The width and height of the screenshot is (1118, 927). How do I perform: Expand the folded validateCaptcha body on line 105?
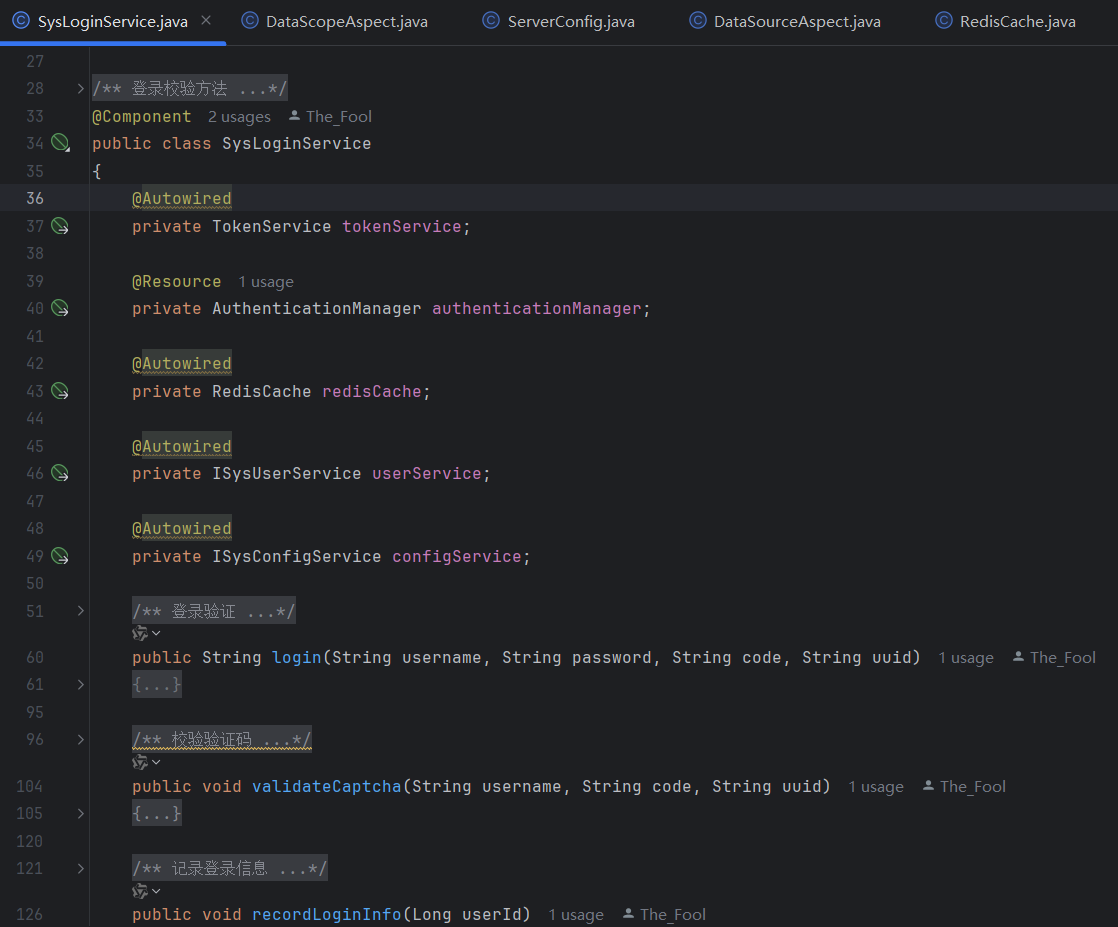pyautogui.click(x=81, y=814)
